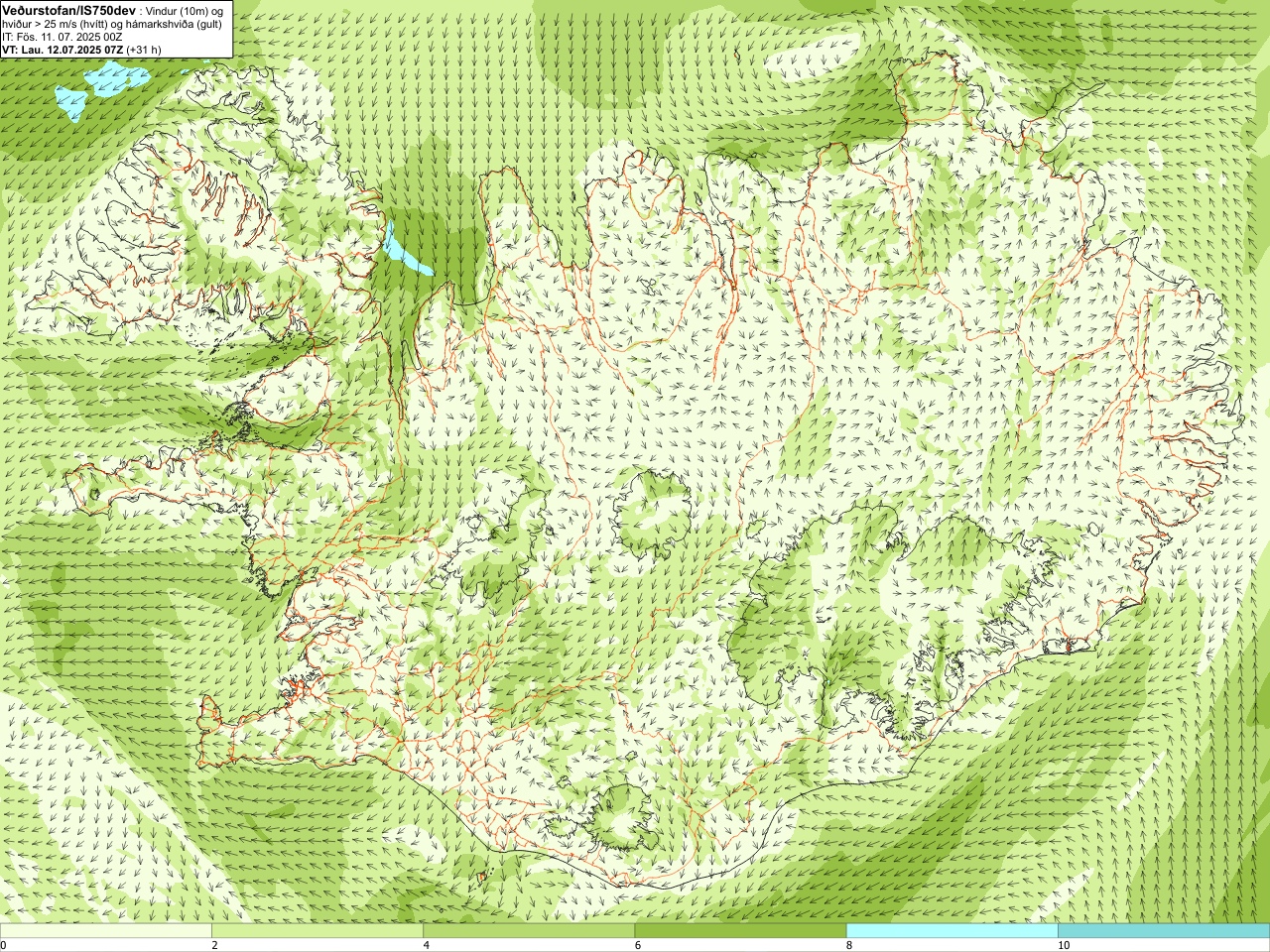The height and width of the screenshot is (952, 1270).
Task: Click the 'IT: Fös. 11. 07. 2025 00Z' line
Action: [x=62, y=36]
